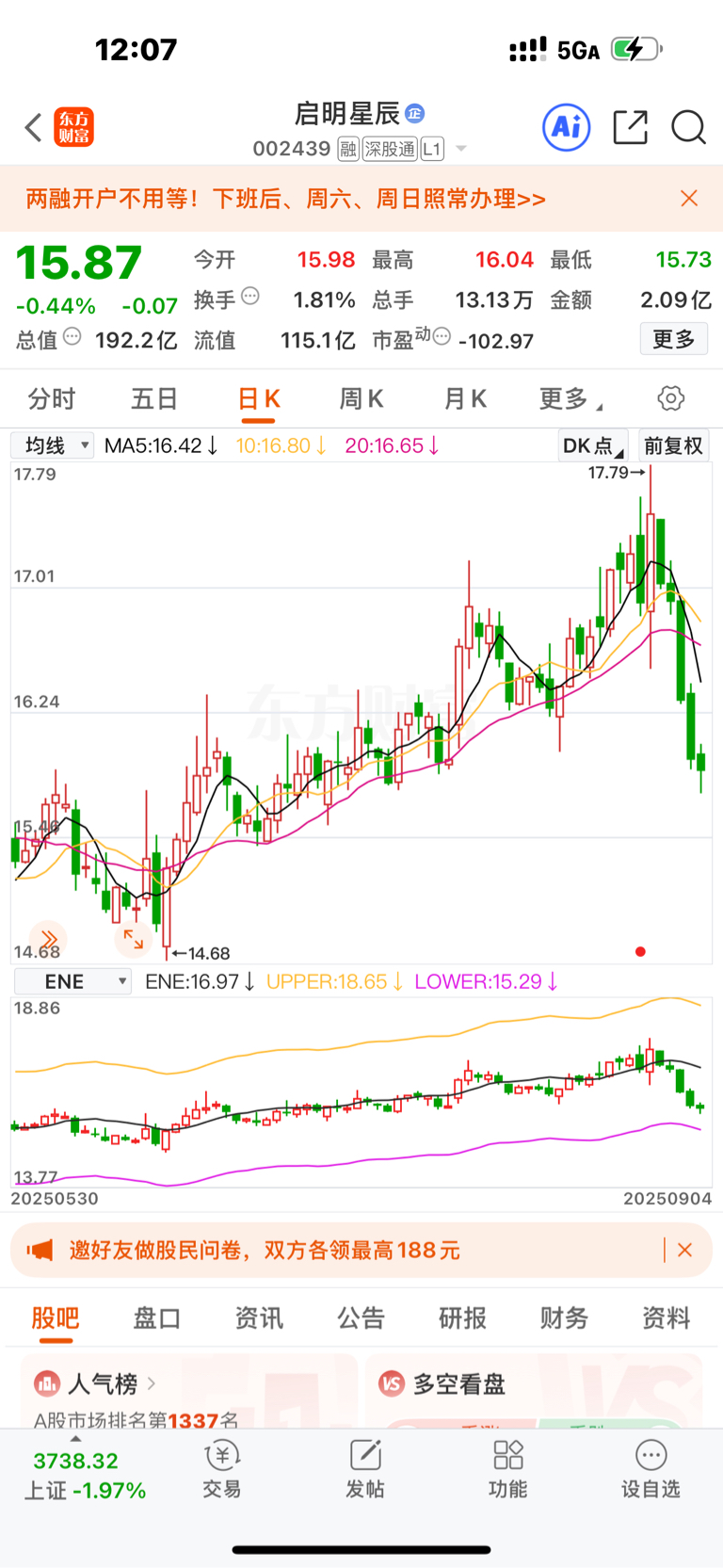Tap the info icon next to 总值
The image size is (723, 1568).
72,336
